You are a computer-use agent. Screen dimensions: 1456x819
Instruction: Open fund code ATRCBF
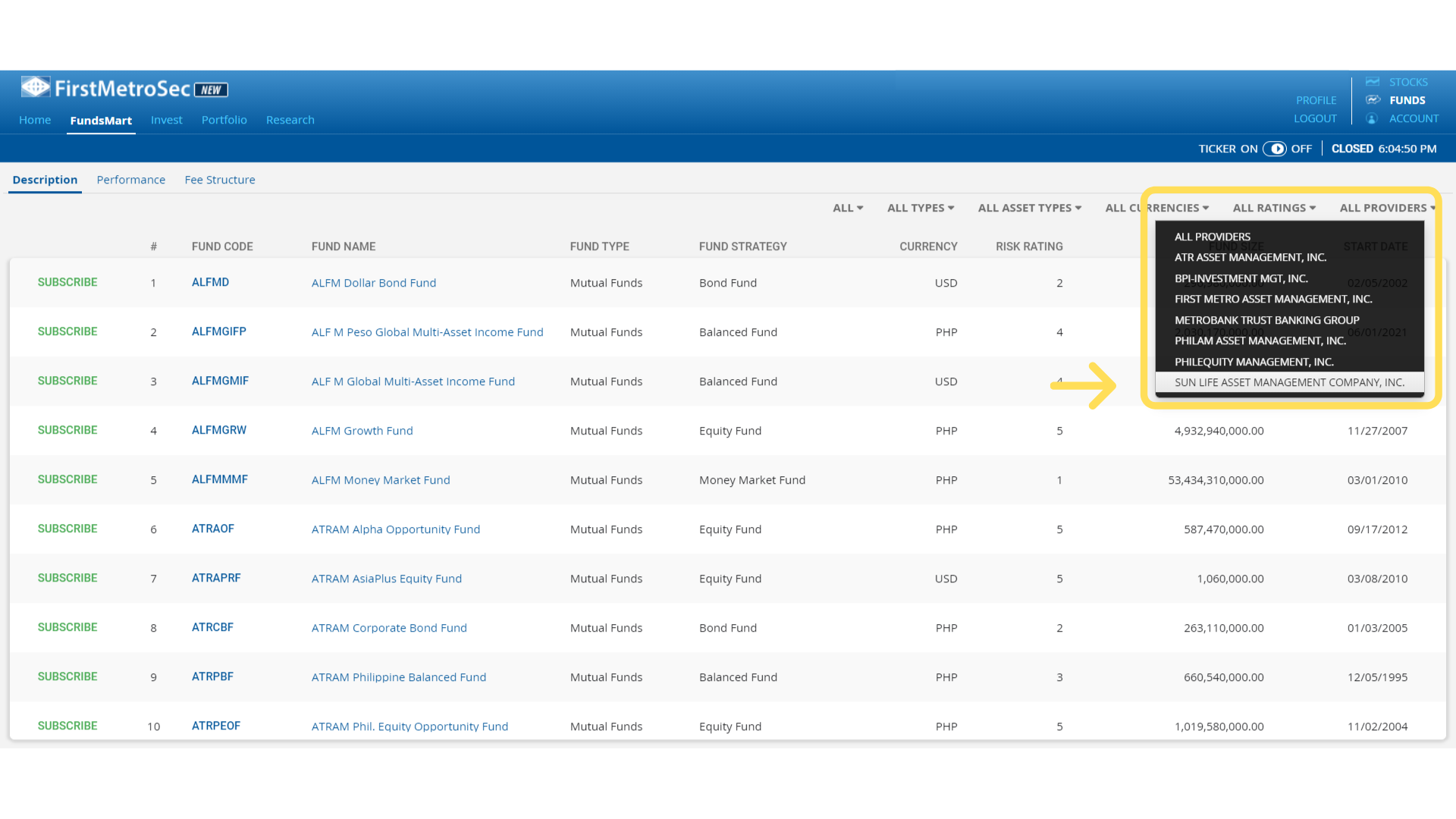click(x=212, y=627)
